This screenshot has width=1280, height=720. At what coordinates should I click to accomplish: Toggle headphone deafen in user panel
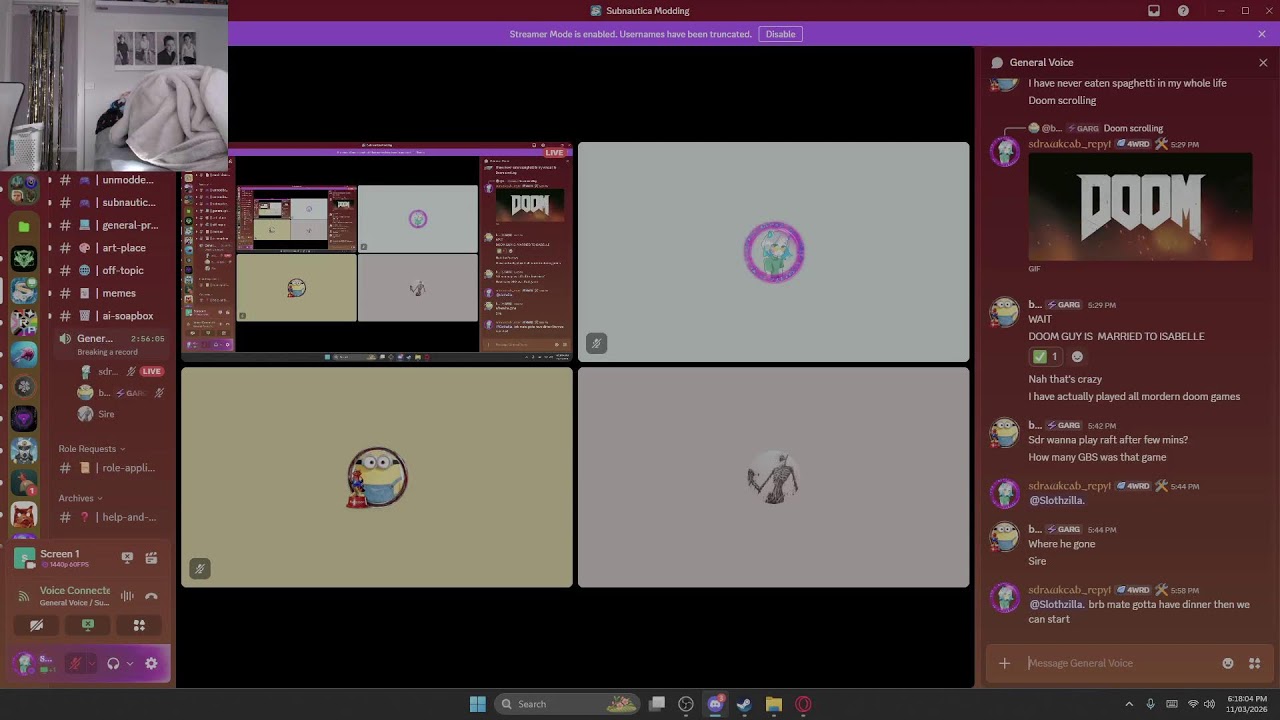click(x=113, y=663)
